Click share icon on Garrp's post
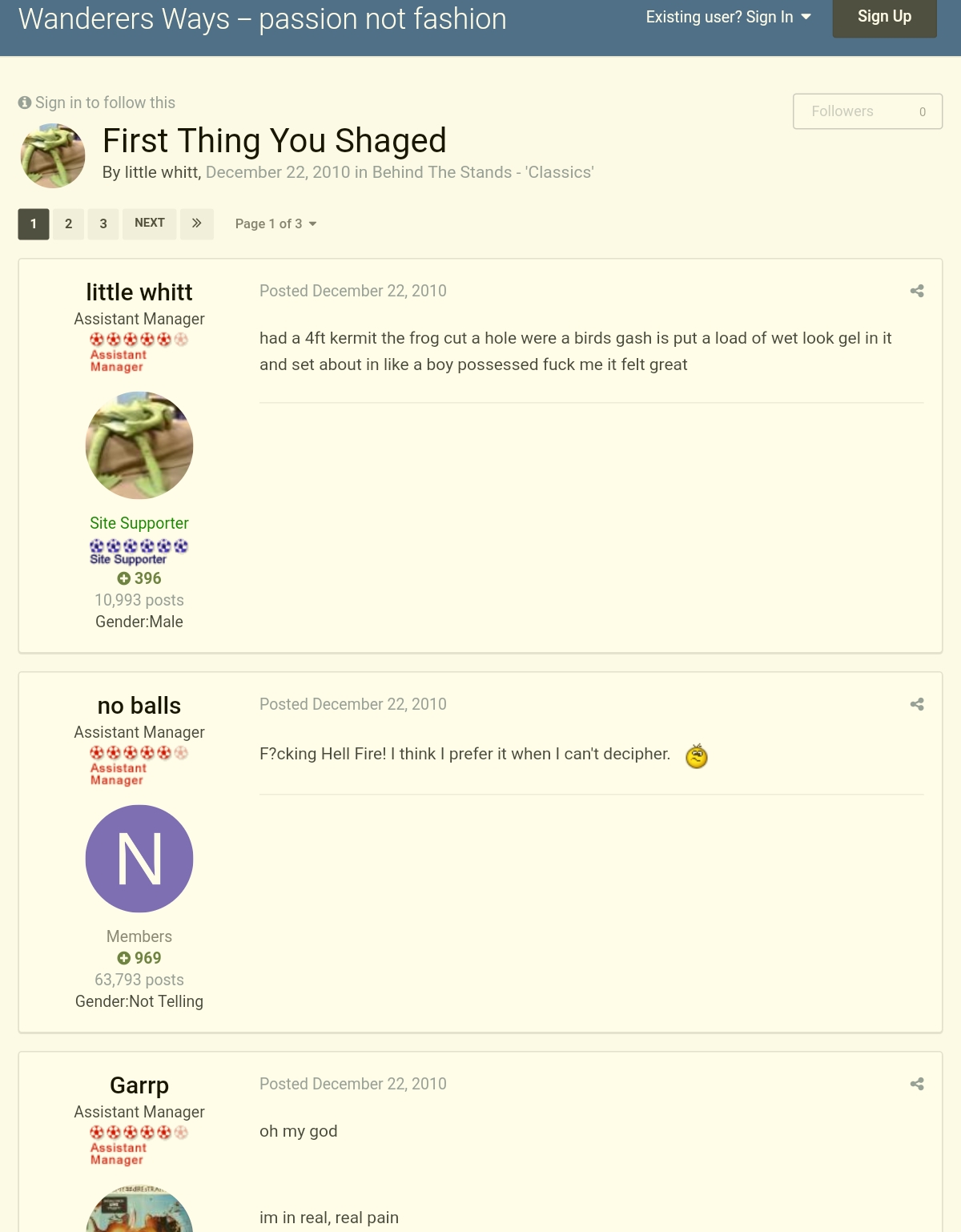Image resolution: width=961 pixels, height=1232 pixels. pos(917,1084)
